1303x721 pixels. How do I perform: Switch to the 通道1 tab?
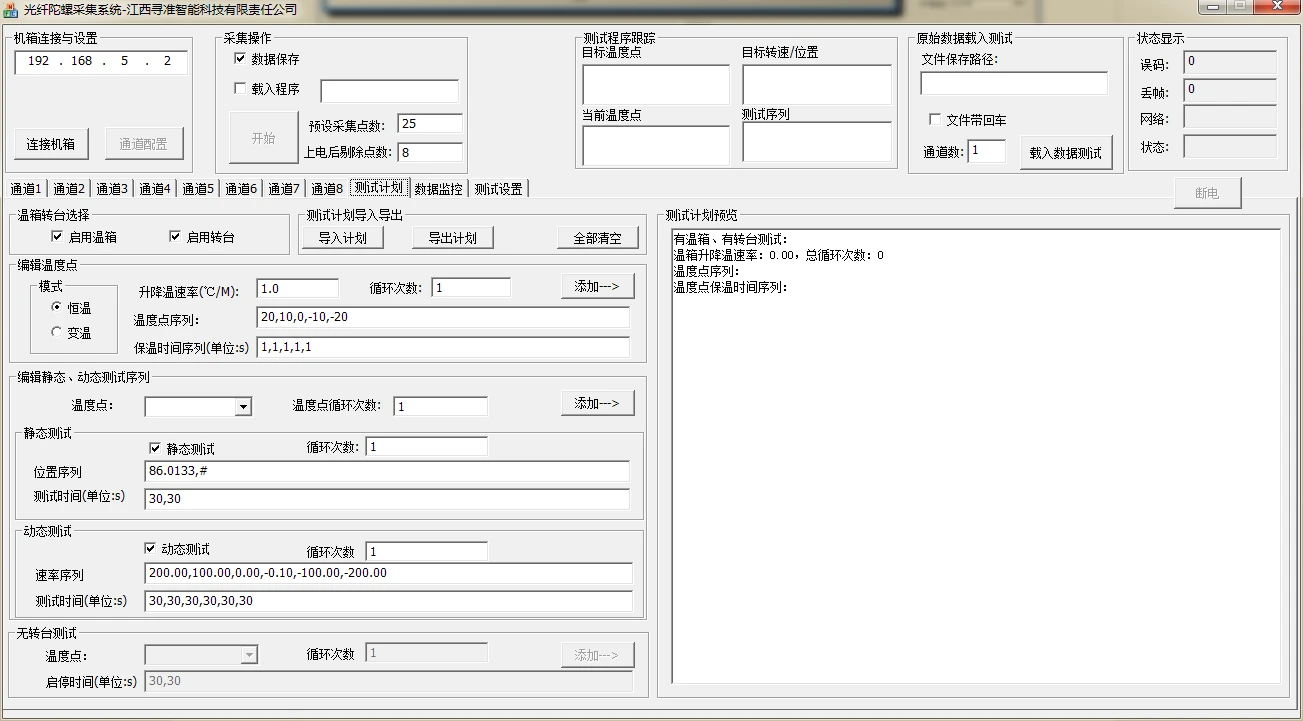26,188
